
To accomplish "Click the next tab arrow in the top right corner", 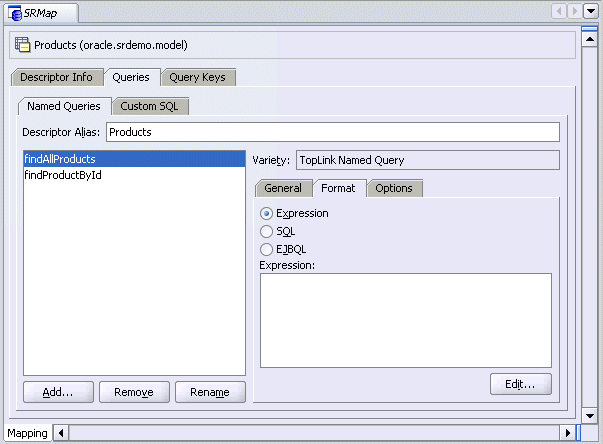I will [x=574, y=11].
